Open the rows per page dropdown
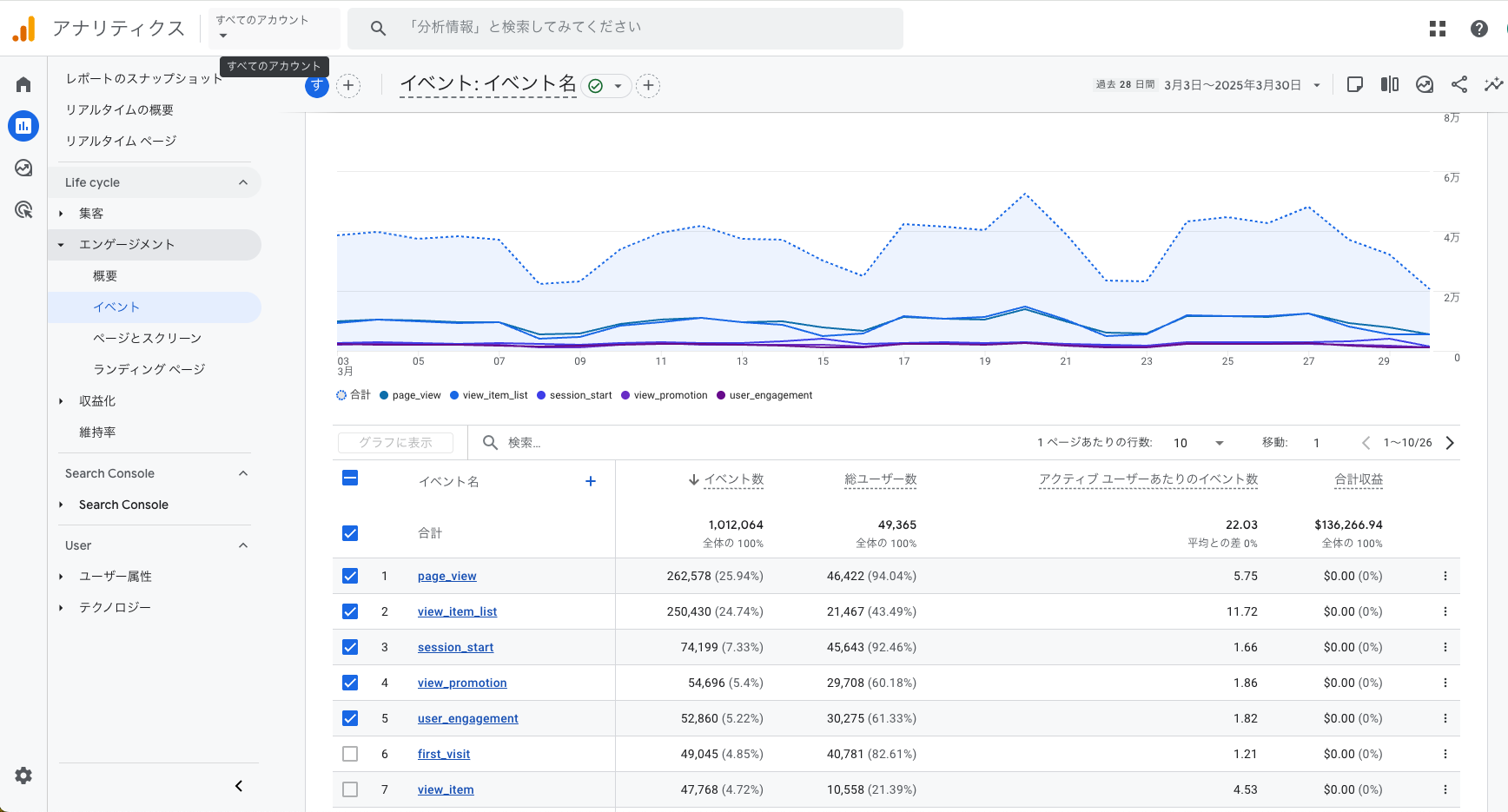 [1199, 443]
